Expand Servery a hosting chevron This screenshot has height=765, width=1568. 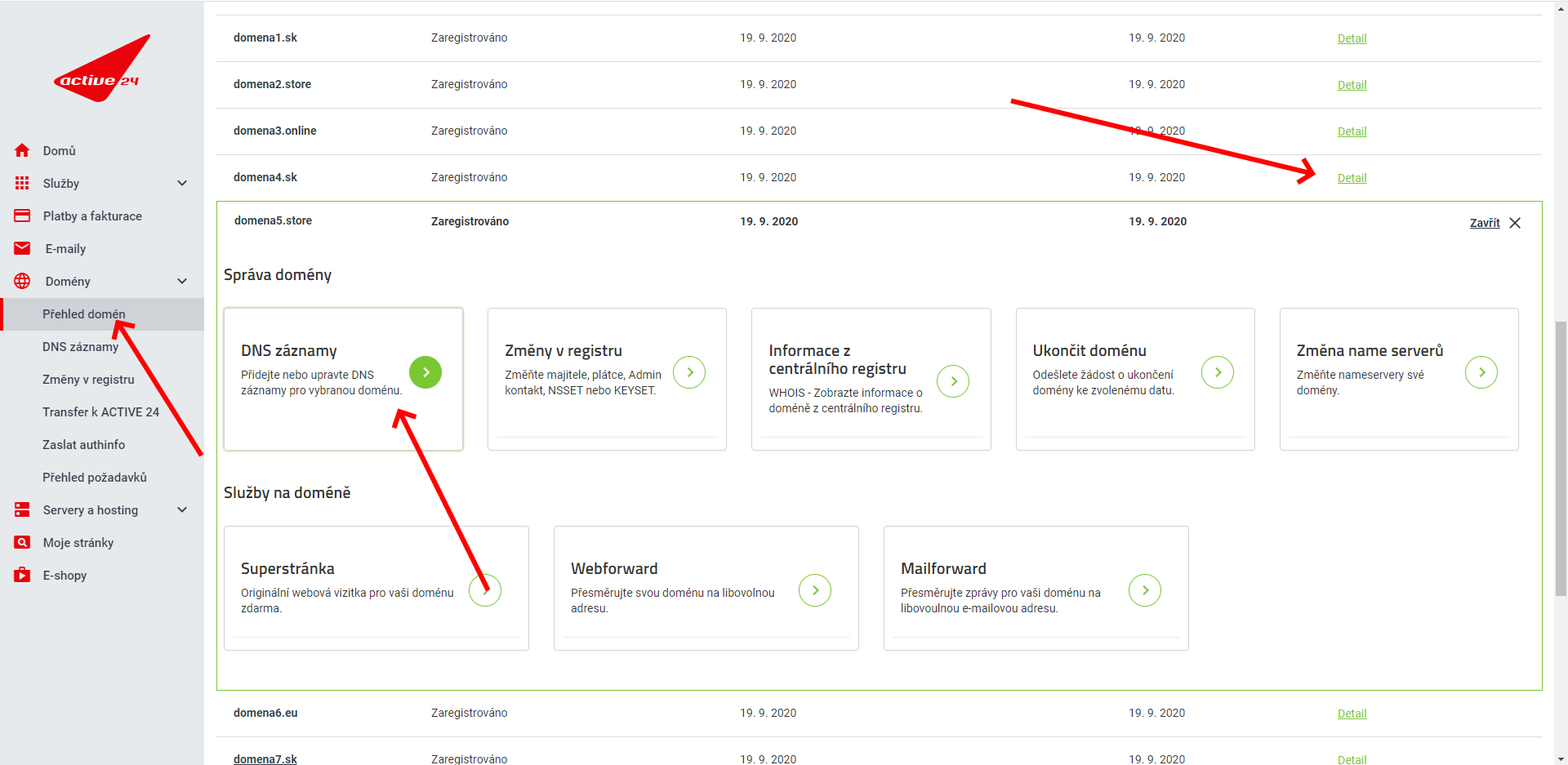pos(182,510)
